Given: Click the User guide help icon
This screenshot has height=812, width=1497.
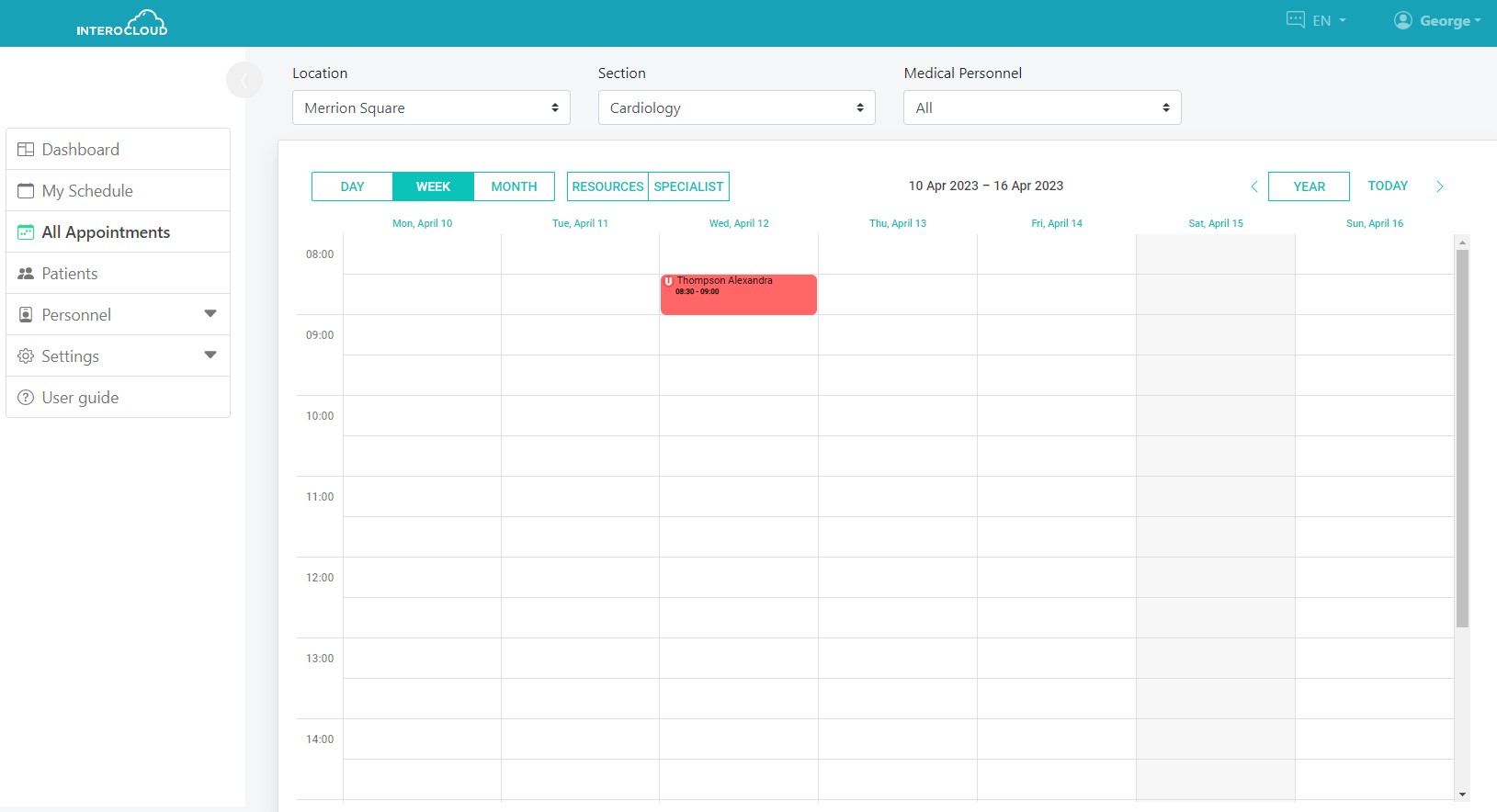Looking at the screenshot, I should (x=26, y=398).
